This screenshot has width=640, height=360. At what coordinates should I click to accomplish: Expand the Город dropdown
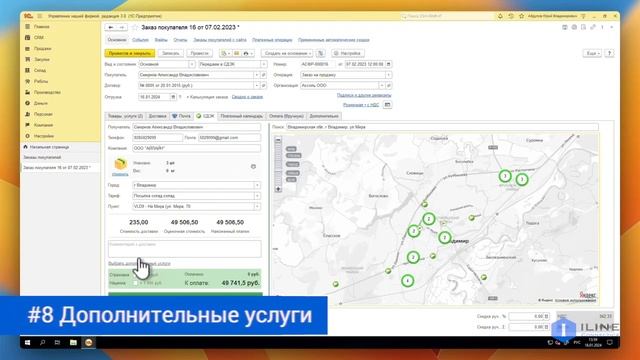pyautogui.click(x=257, y=185)
